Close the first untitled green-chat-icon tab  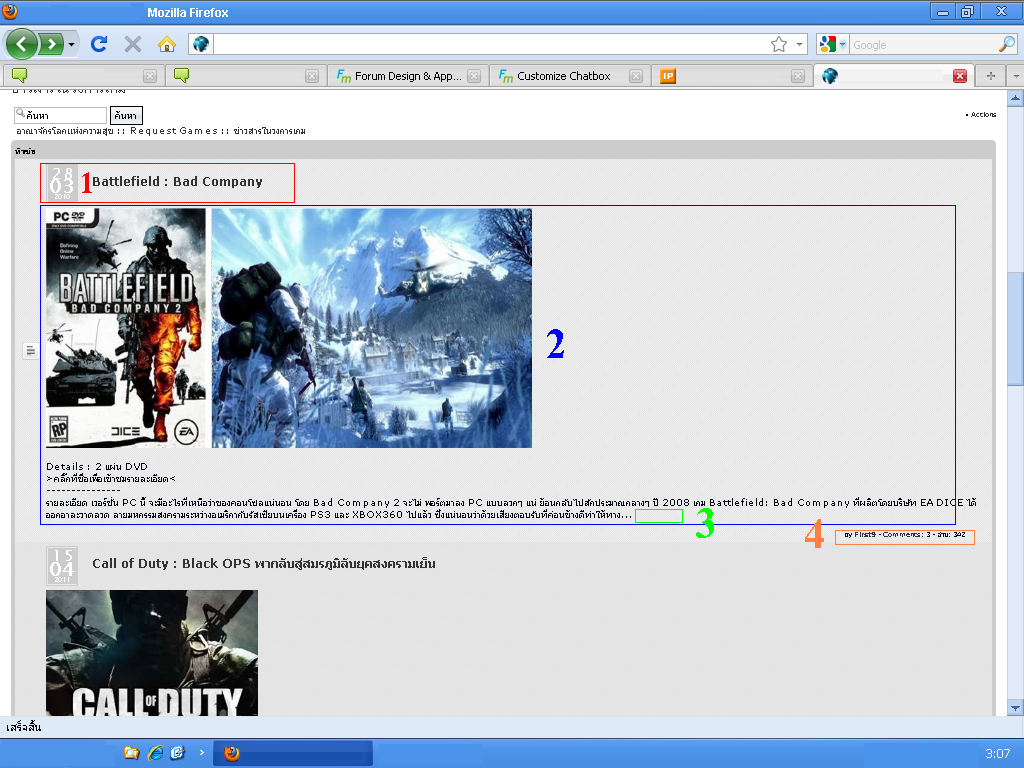150,76
